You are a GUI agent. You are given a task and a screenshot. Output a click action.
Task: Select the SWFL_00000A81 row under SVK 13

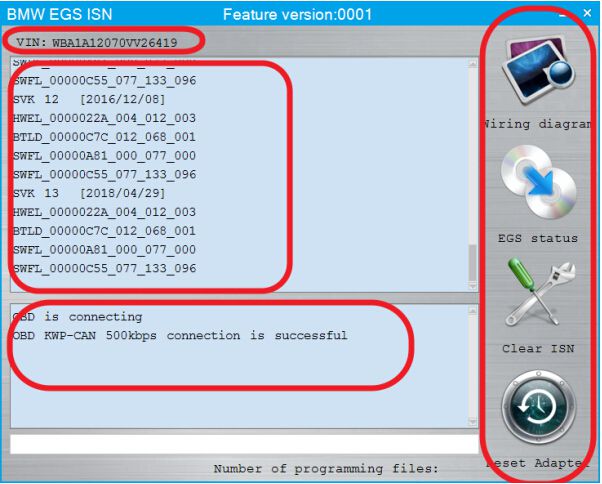[x=104, y=249]
